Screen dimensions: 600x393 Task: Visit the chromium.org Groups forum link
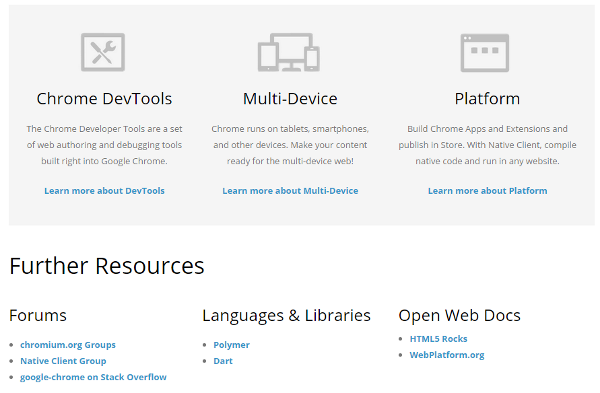coord(68,345)
